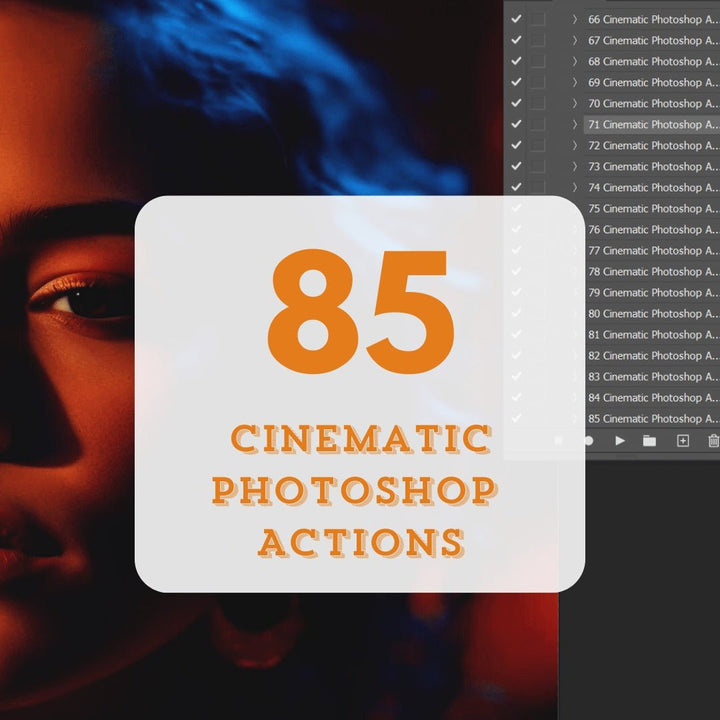Uncheck the 74 Cinematic Photoshop action
This screenshot has width=720, height=720.
pos(516,187)
